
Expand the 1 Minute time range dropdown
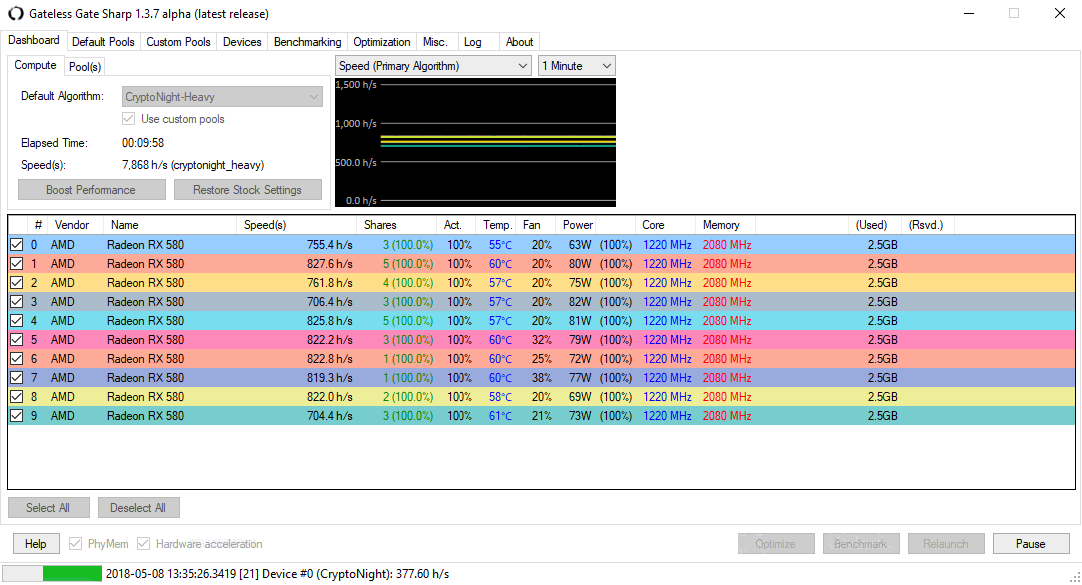pos(576,66)
